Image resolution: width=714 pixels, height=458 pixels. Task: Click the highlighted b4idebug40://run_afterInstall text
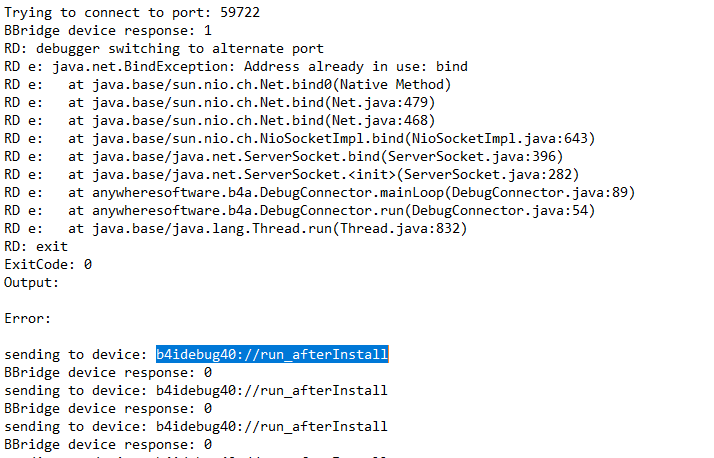(x=271, y=355)
